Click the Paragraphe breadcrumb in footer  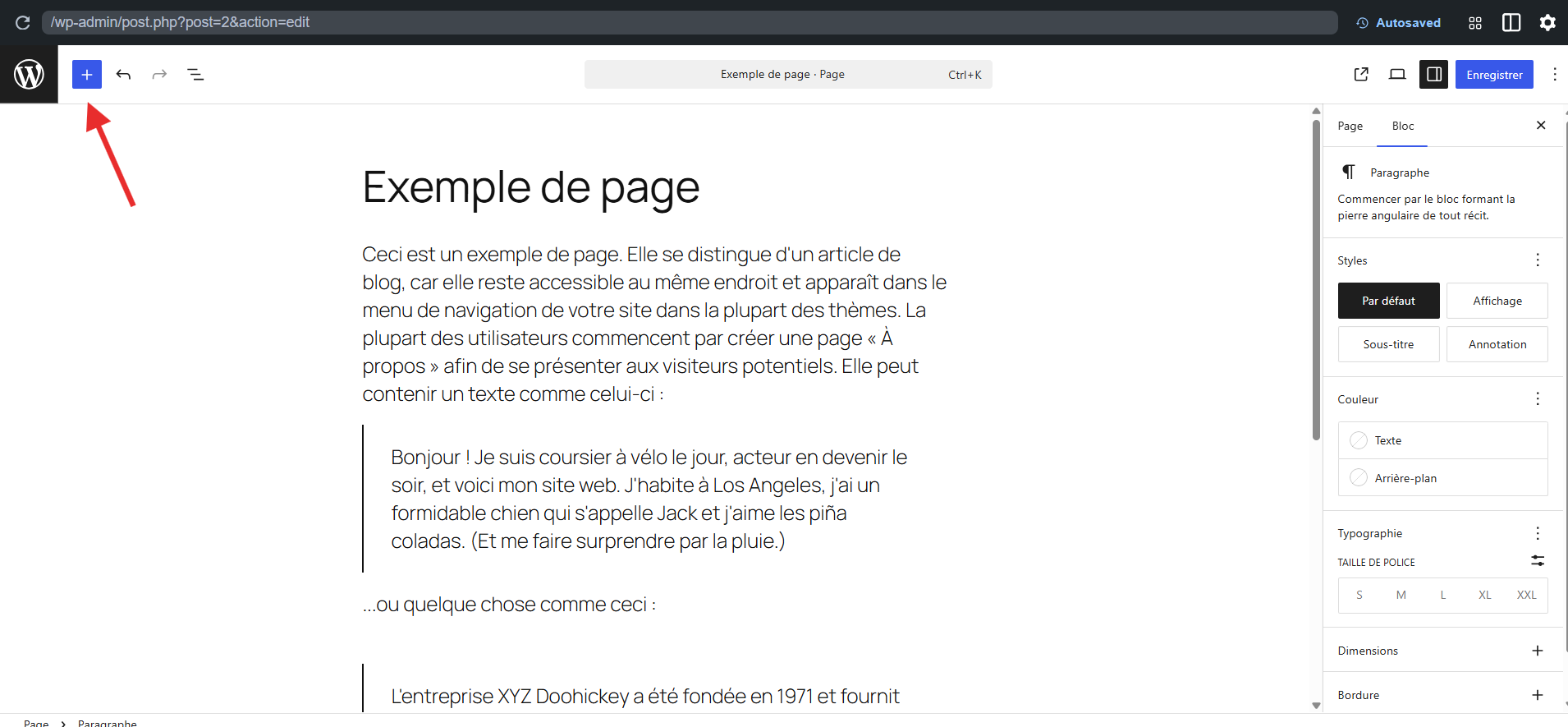coord(108,723)
